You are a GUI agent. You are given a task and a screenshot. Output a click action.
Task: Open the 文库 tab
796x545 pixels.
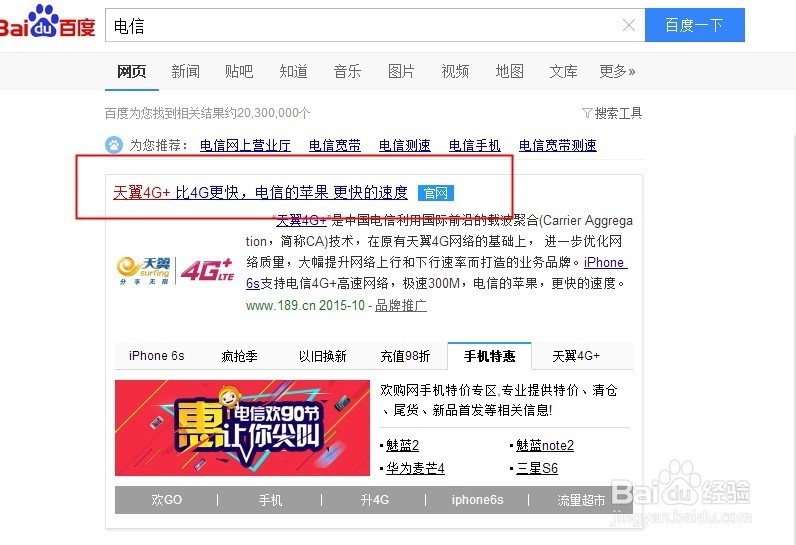(x=563, y=72)
